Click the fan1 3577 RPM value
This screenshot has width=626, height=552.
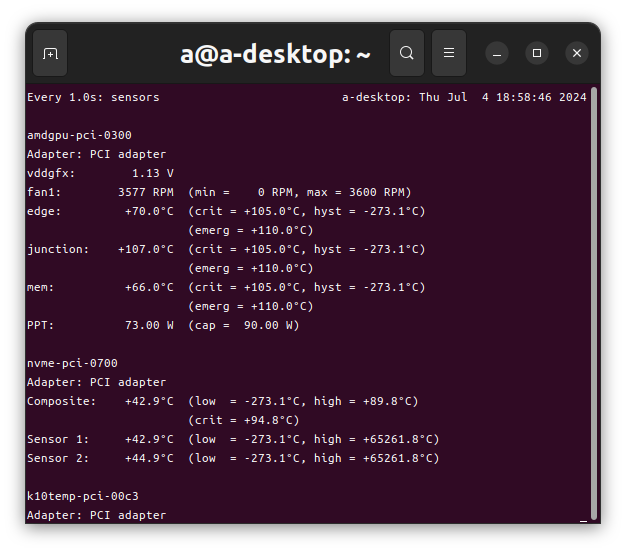(x=146, y=192)
